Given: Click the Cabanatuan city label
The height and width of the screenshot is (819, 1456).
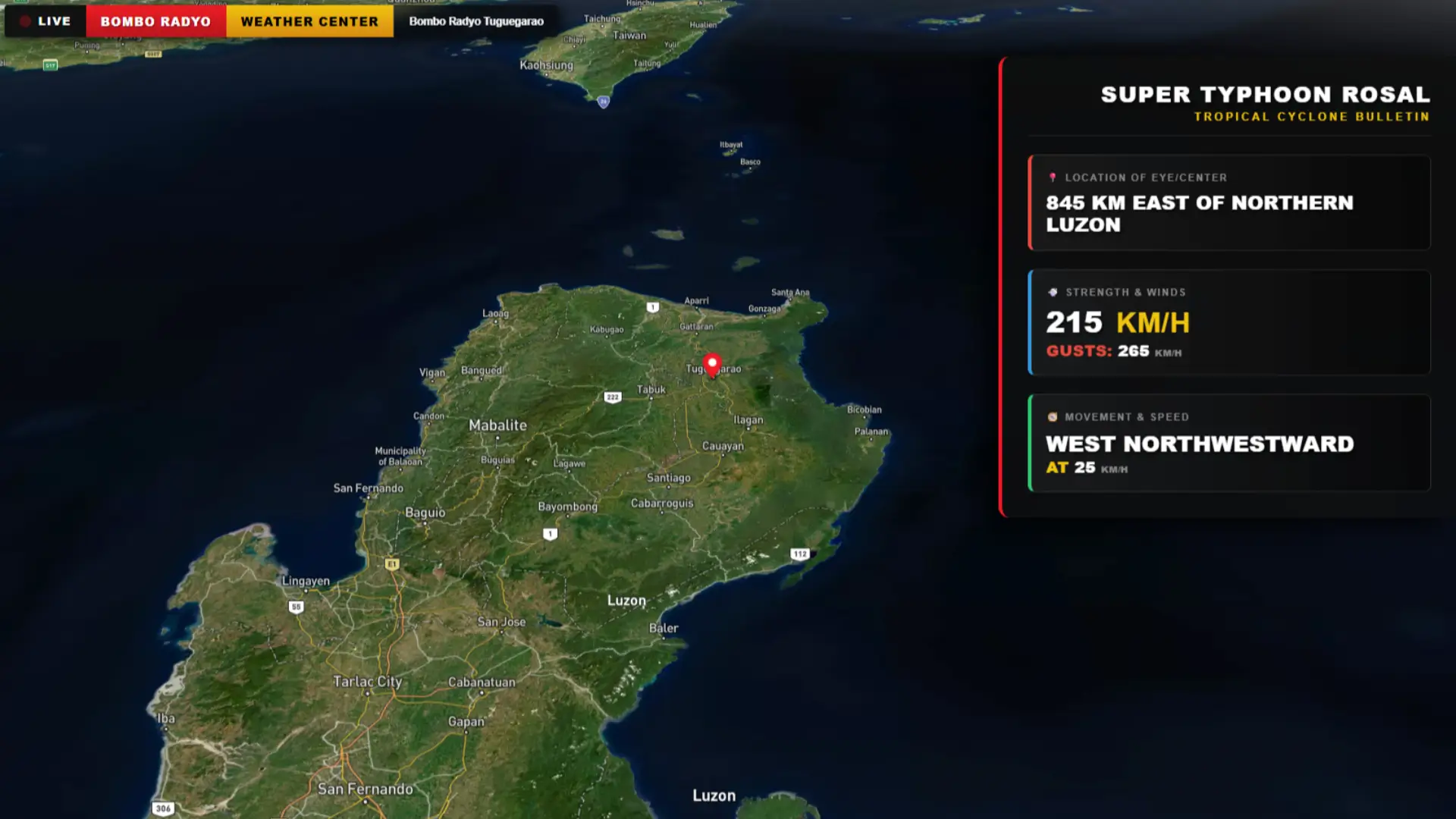Looking at the screenshot, I should pyautogui.click(x=482, y=682).
